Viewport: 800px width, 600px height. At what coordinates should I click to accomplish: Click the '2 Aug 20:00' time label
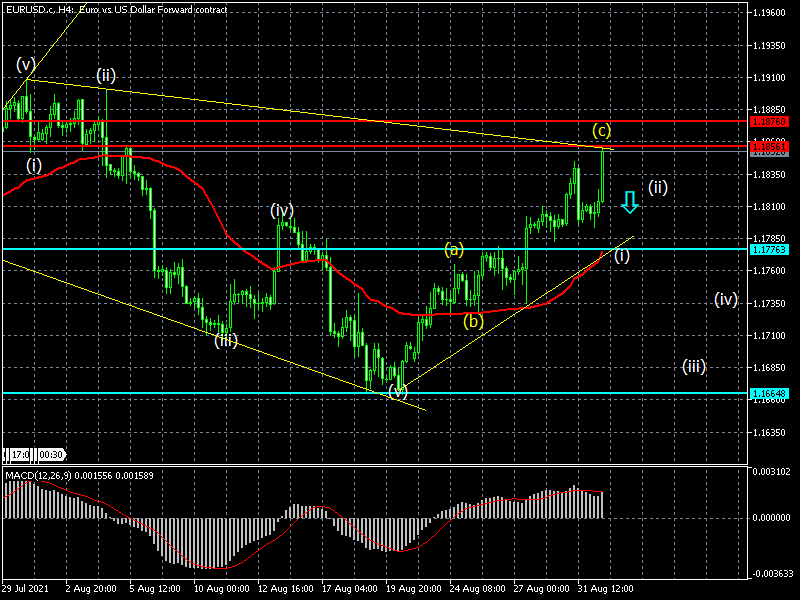[91, 589]
